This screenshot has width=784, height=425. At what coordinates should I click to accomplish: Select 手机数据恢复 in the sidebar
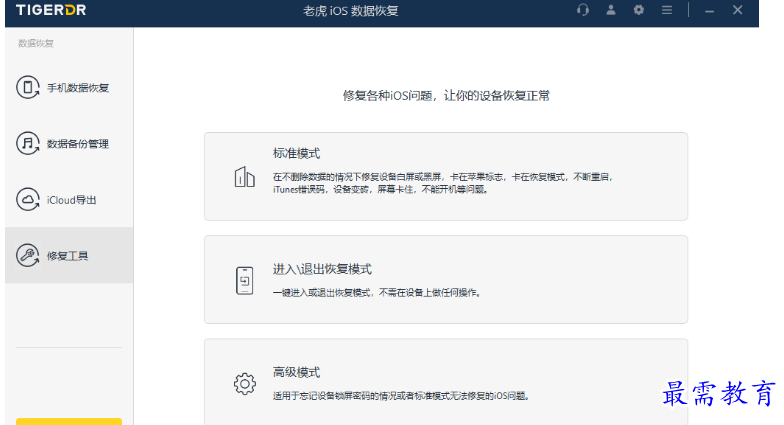point(69,88)
